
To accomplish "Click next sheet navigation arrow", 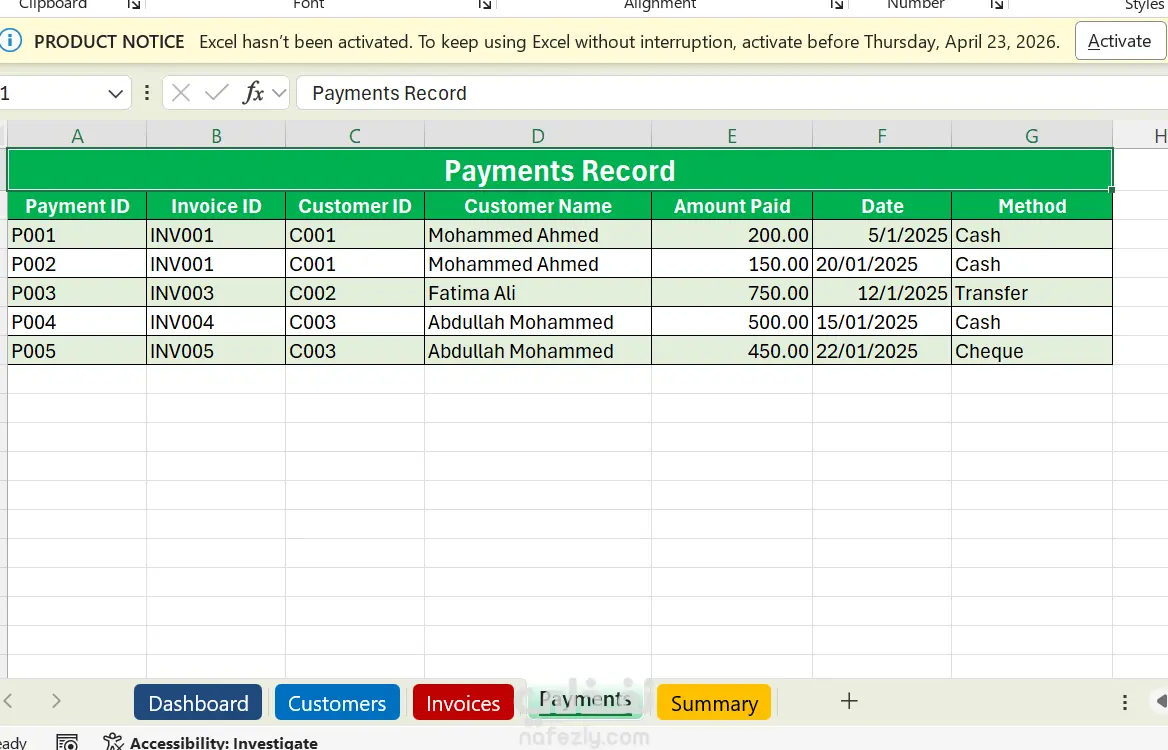I will [56, 701].
